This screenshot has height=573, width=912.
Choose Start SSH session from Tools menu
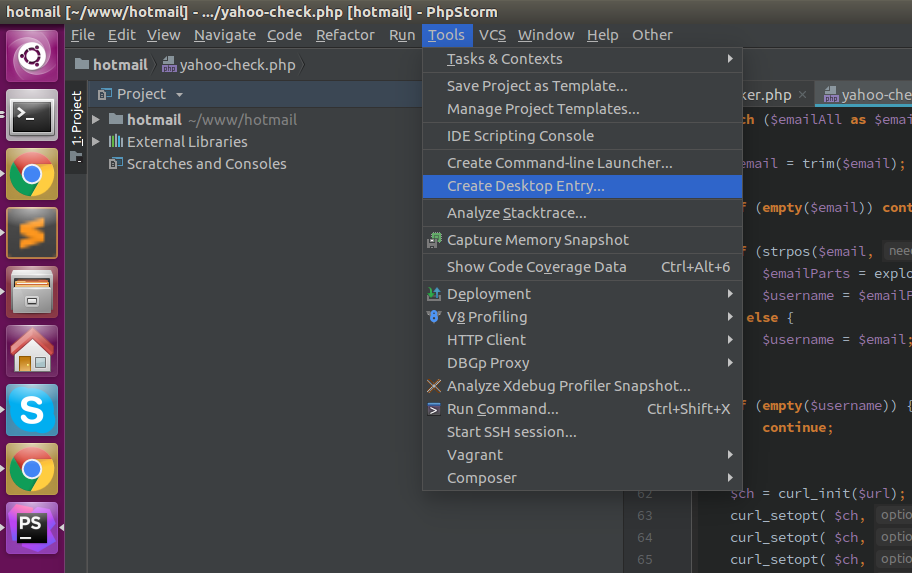511,432
